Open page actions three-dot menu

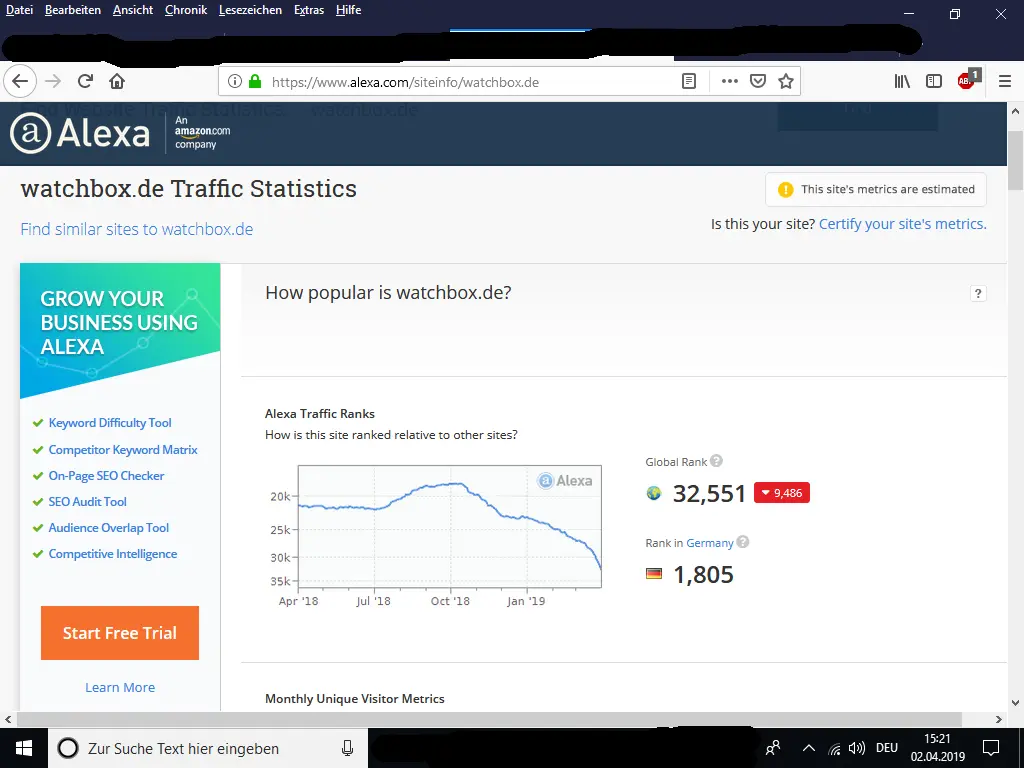tap(729, 82)
